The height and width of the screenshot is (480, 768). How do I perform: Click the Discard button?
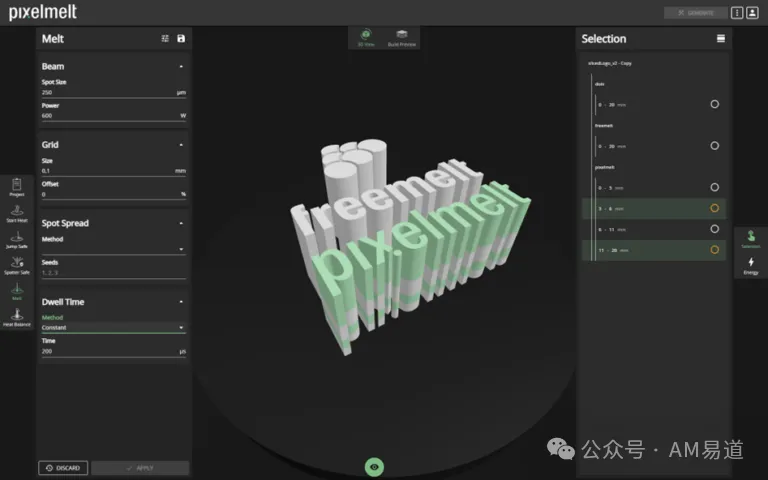coord(63,468)
